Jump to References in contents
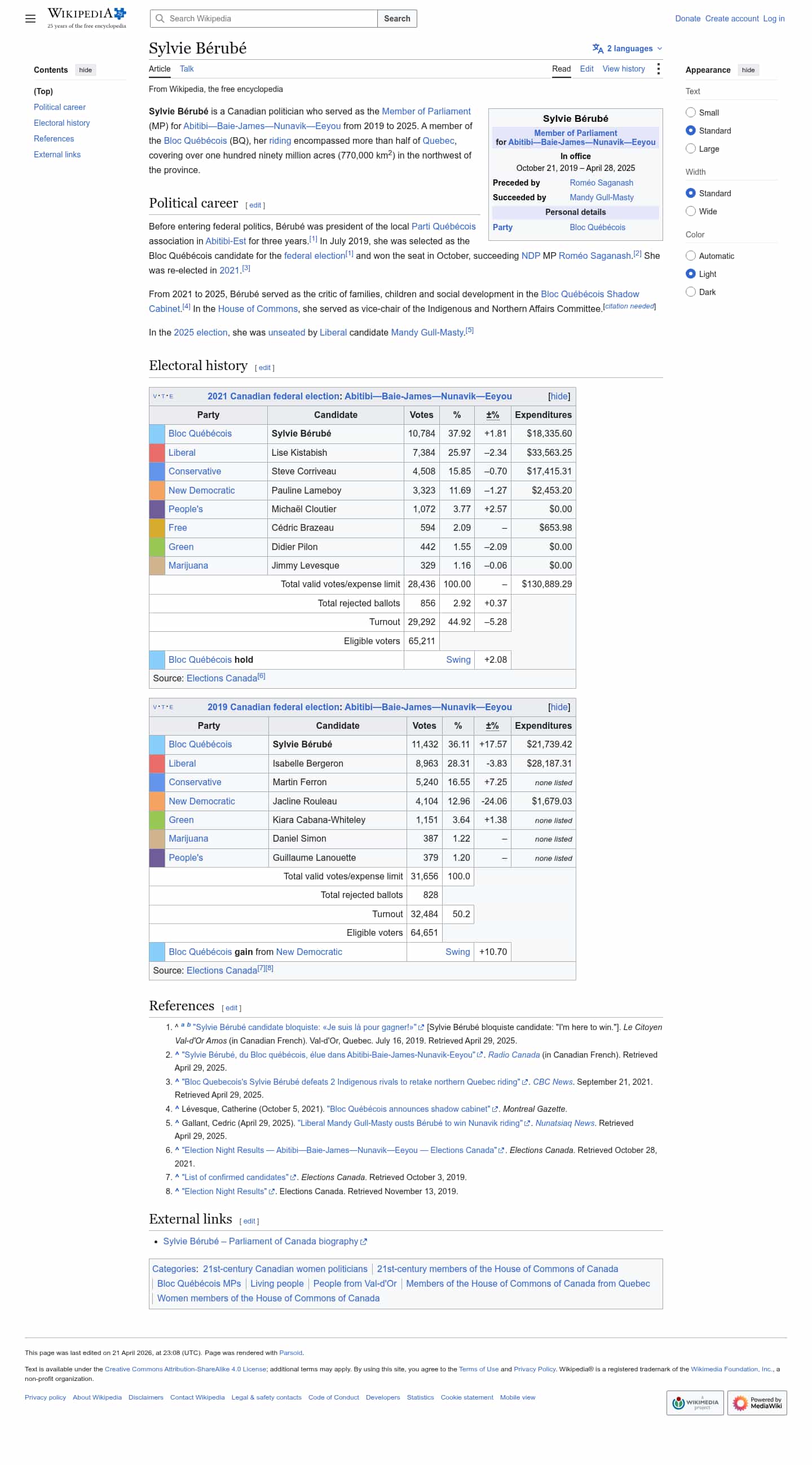Image resolution: width=812 pixels, height=1465 pixels. point(54,139)
